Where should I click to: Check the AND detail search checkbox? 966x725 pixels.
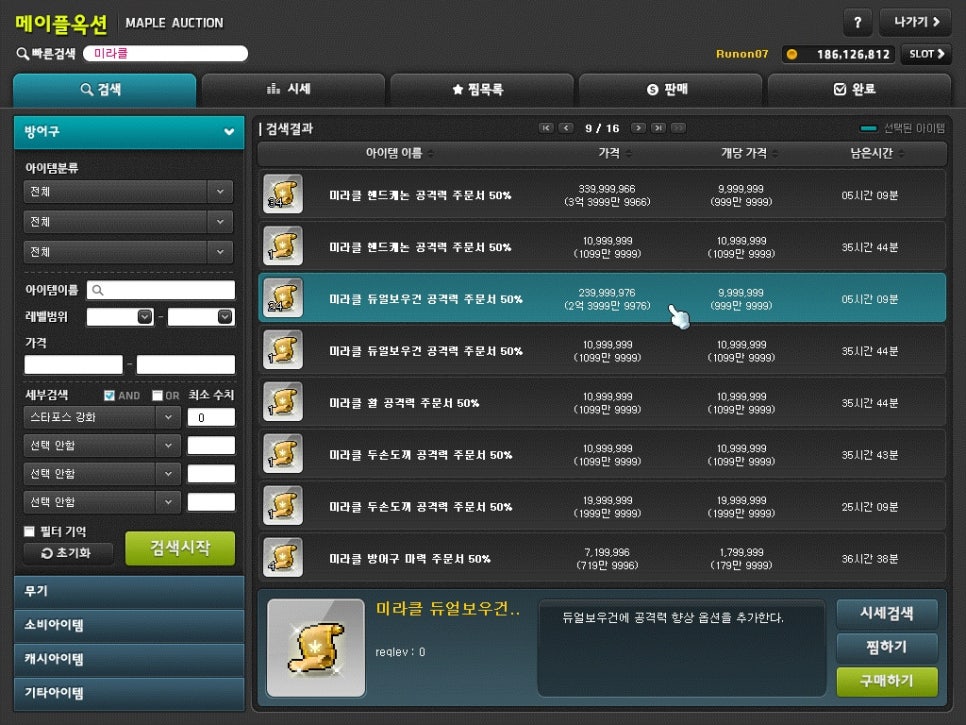109,395
